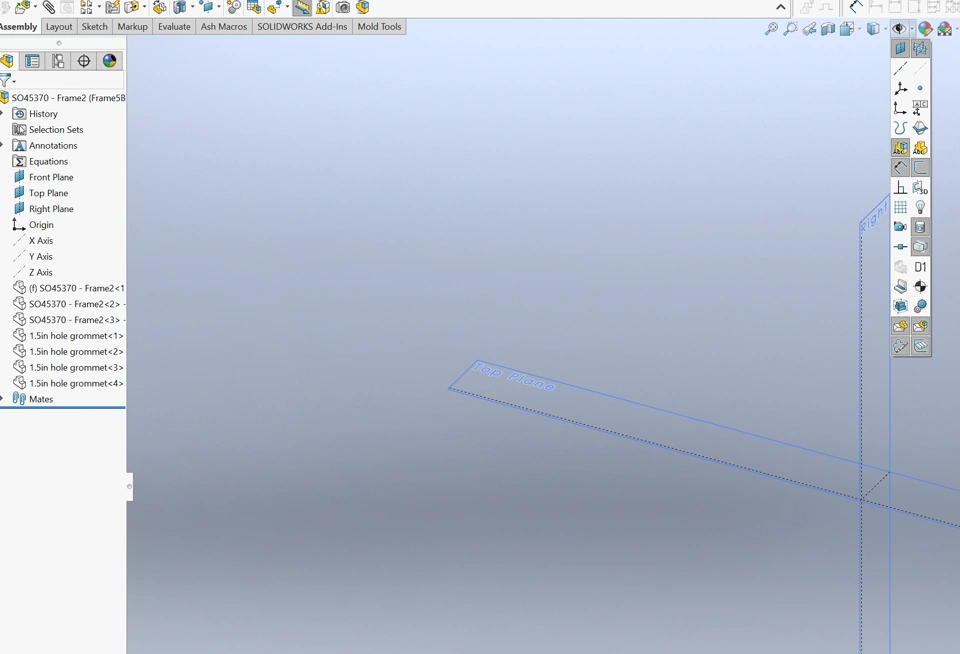Activate the Section View icon
This screenshot has width=960, height=654.
pyautogui.click(x=828, y=28)
